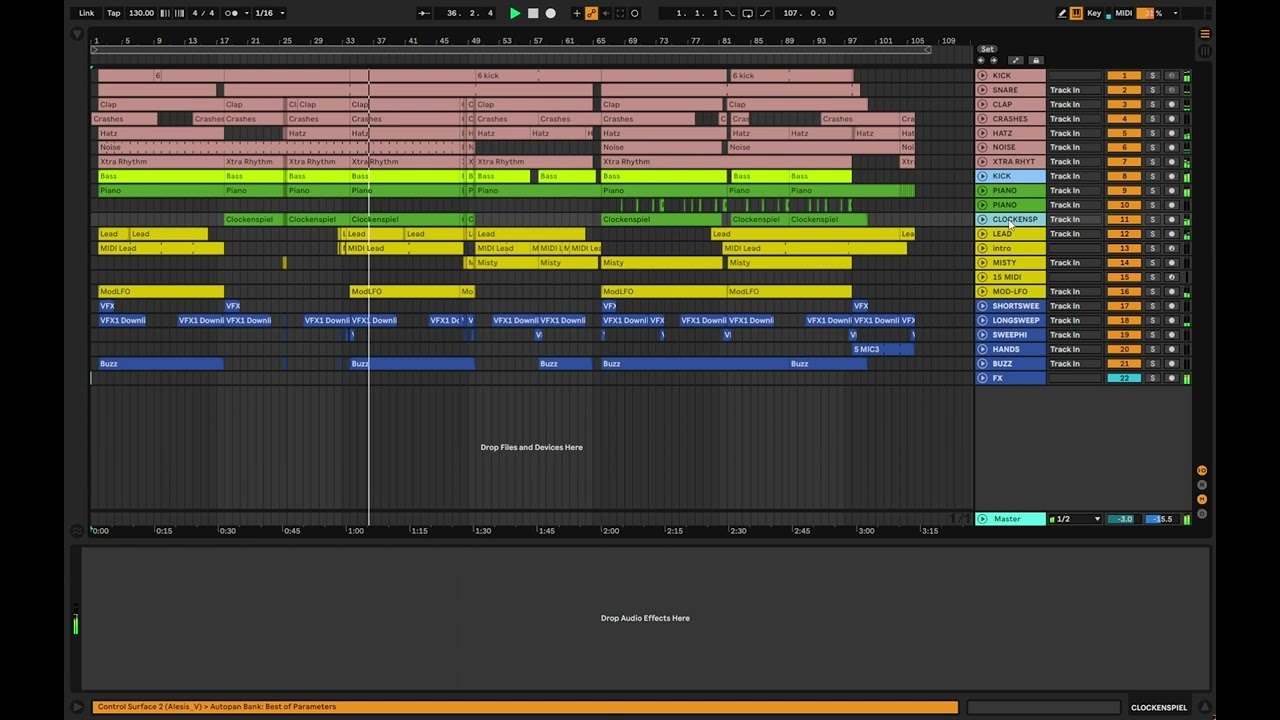Open the Master output 1/2 dropdown
The width and height of the screenshot is (1280, 720).
coord(1075,519)
